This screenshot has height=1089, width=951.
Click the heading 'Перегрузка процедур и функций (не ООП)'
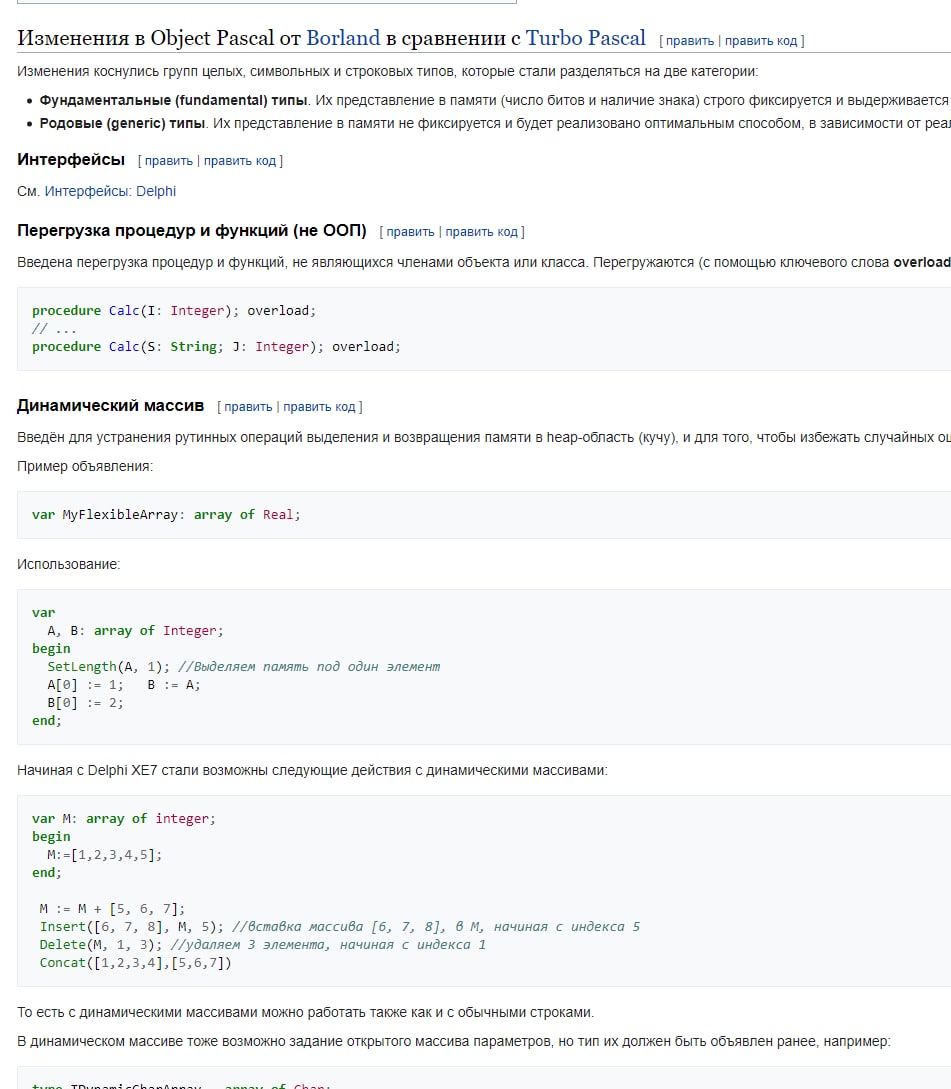coord(192,231)
